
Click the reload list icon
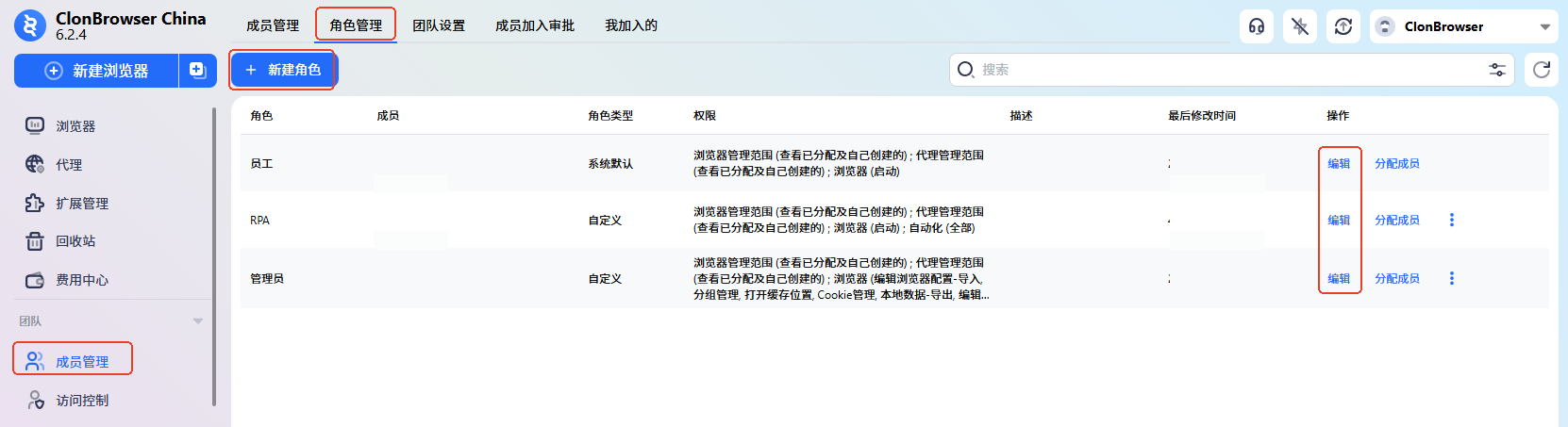1542,70
